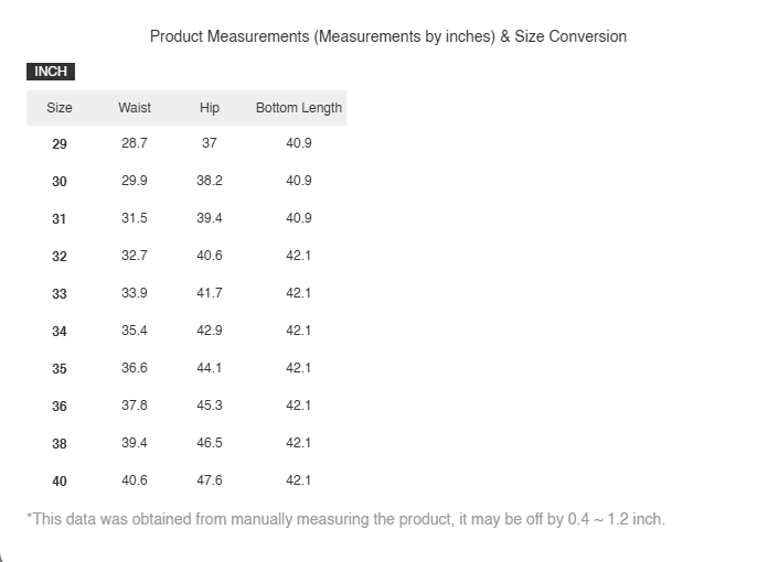Select size 33 row label
Screen dimensions: 768x562
click(59, 294)
